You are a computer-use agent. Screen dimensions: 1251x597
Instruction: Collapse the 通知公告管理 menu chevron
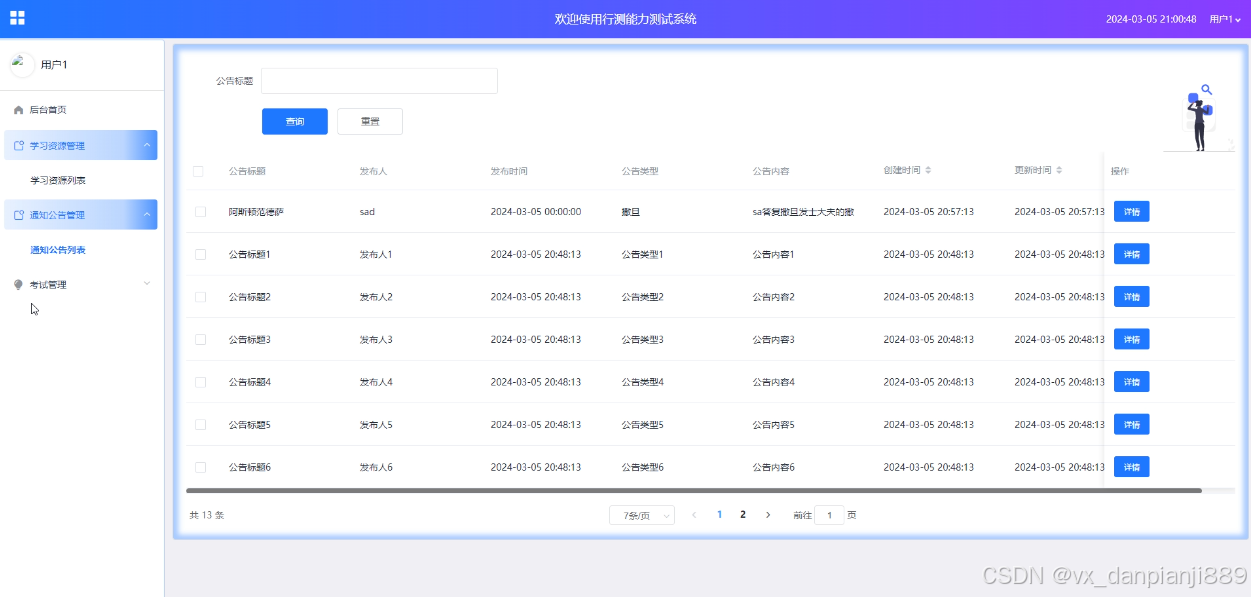pyautogui.click(x=147, y=215)
